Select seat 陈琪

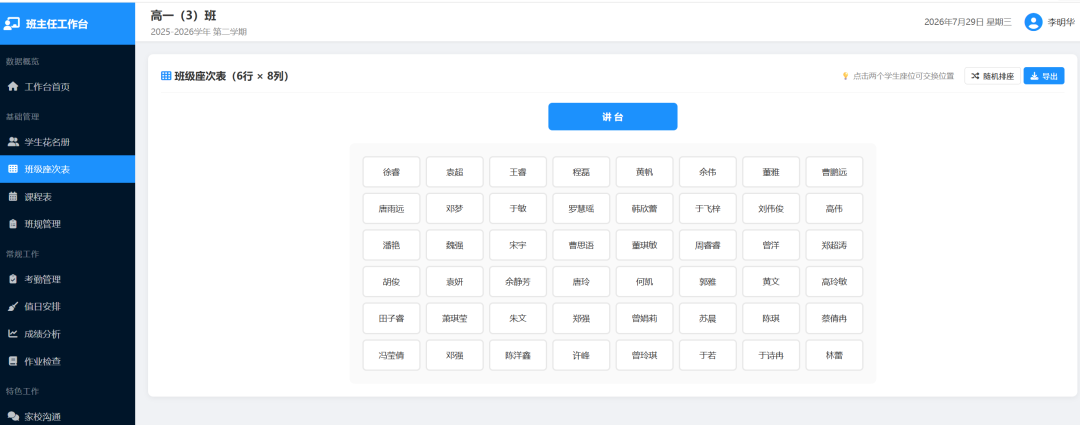click(771, 319)
